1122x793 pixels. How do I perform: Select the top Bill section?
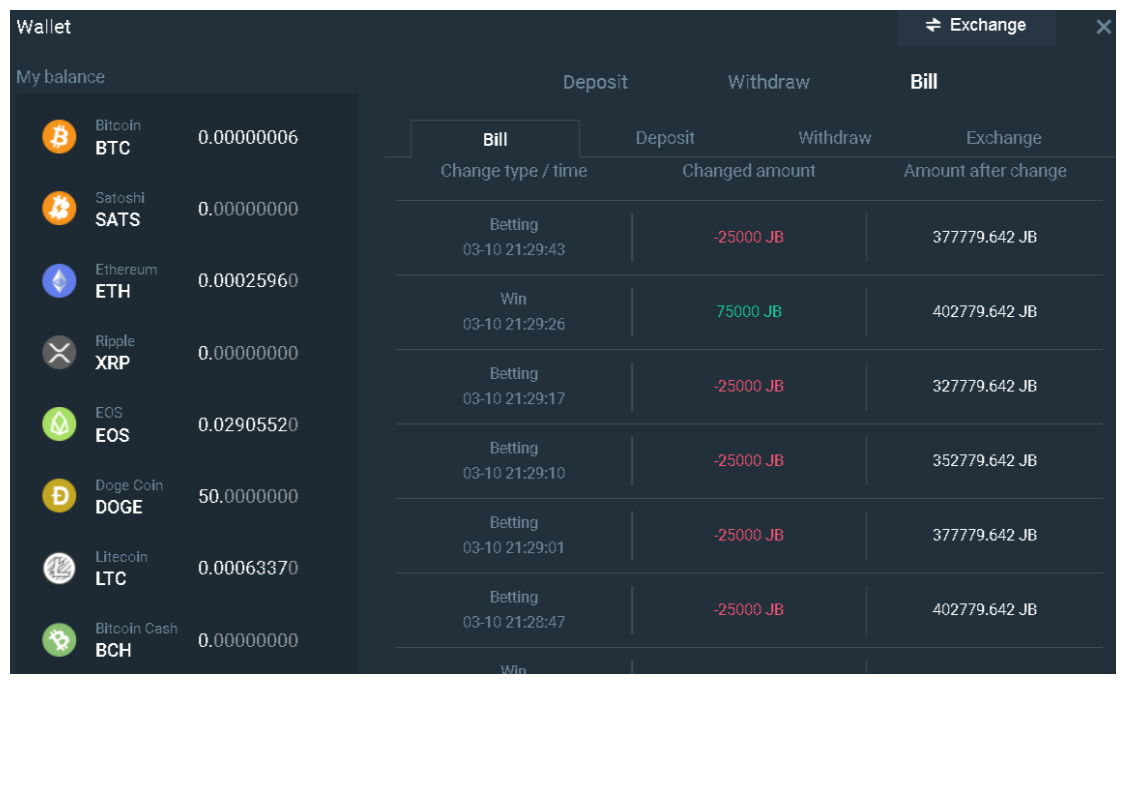coord(923,82)
